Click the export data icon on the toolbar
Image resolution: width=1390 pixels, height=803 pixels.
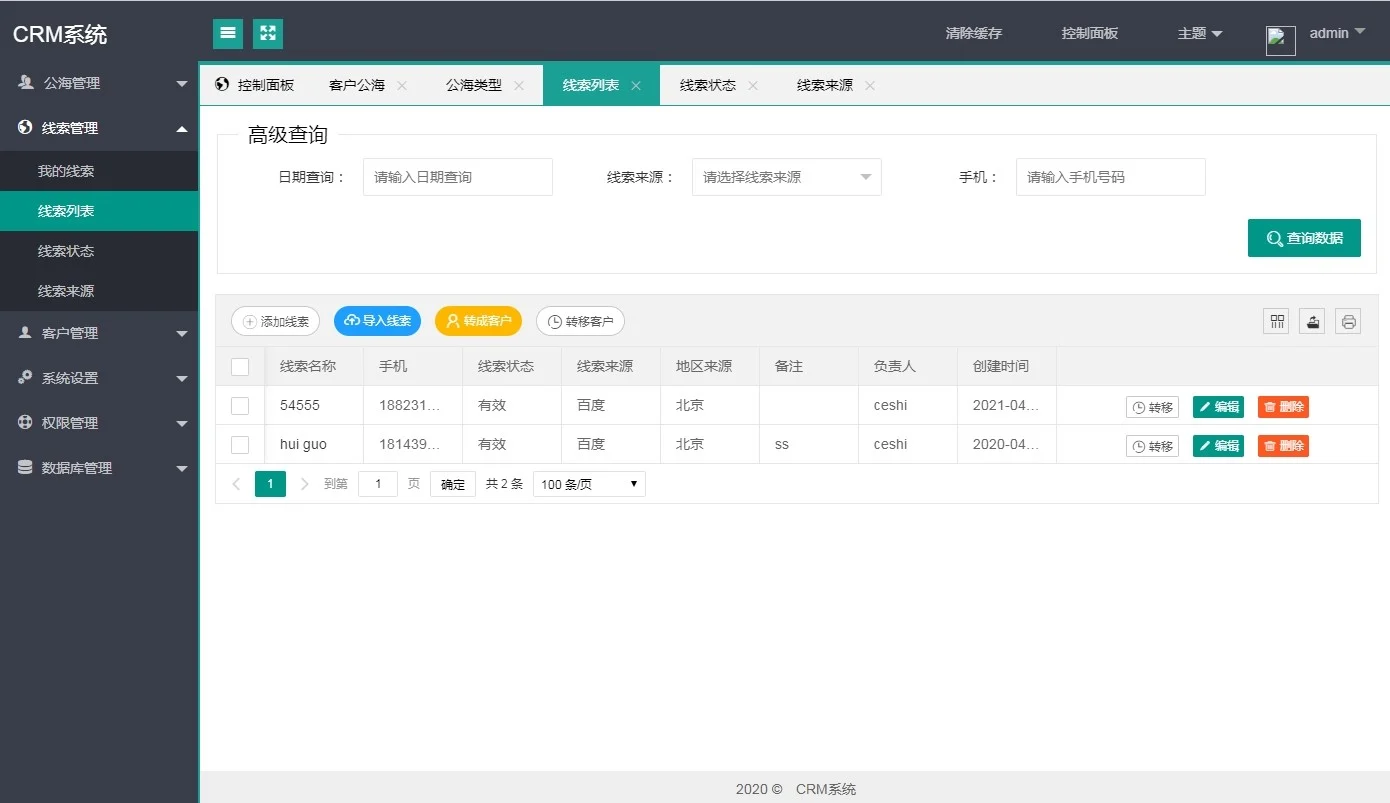[x=1311, y=320]
